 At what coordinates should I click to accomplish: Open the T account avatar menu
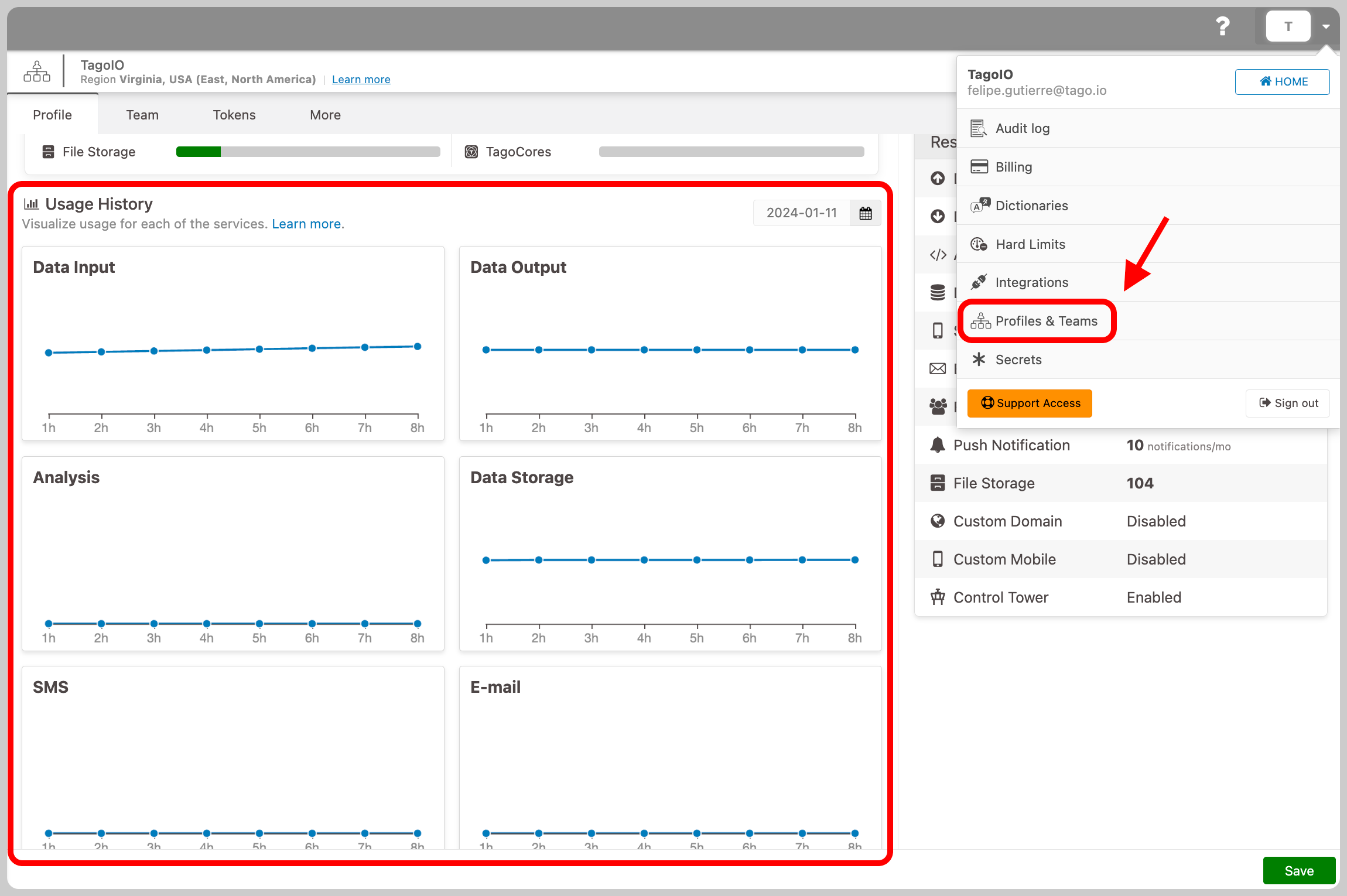pos(1288,26)
